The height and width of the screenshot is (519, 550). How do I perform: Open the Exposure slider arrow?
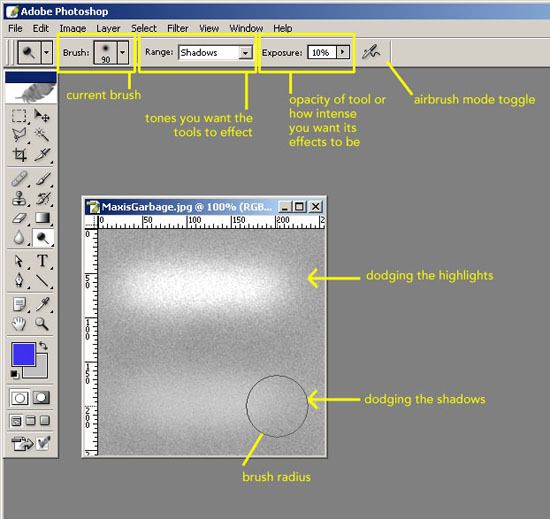pyautogui.click(x=343, y=52)
